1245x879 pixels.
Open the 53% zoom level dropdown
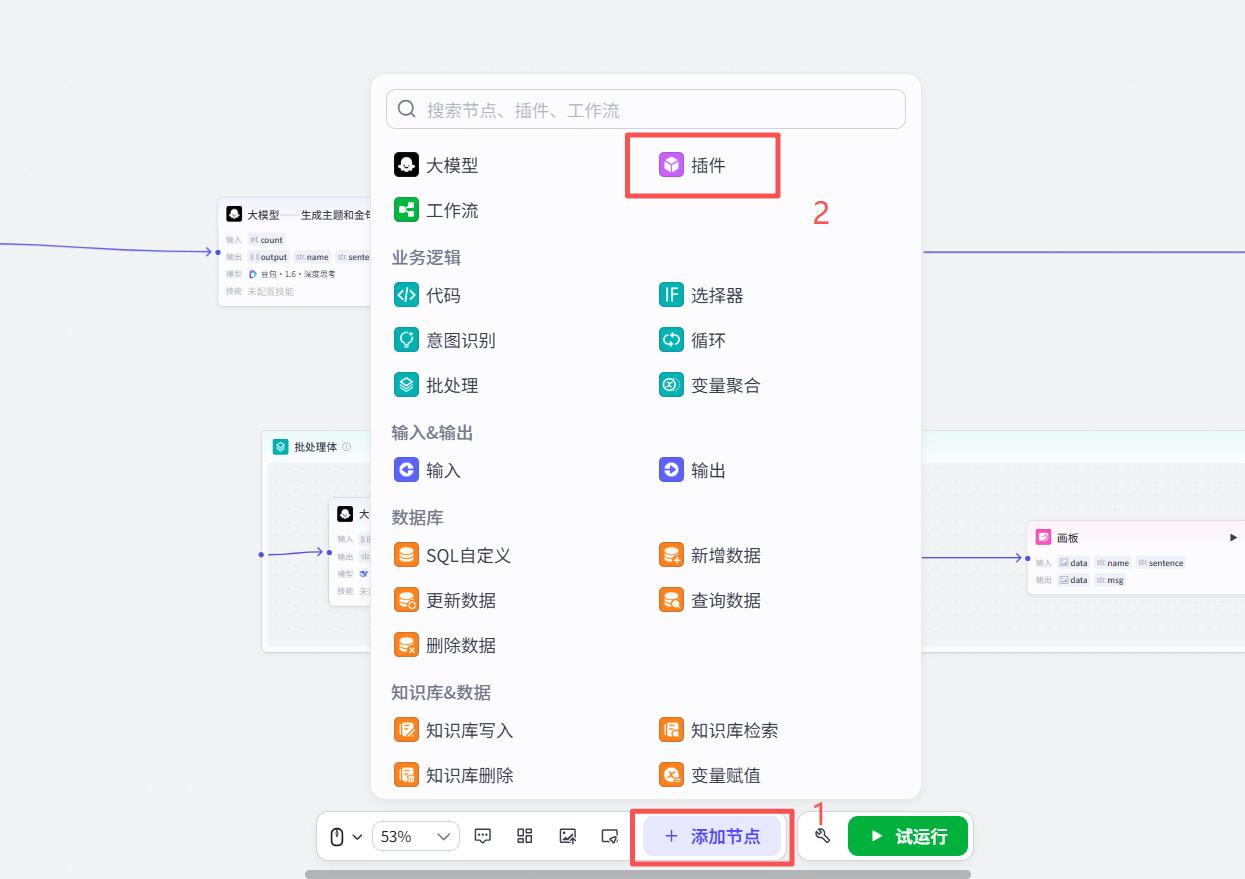click(x=416, y=836)
